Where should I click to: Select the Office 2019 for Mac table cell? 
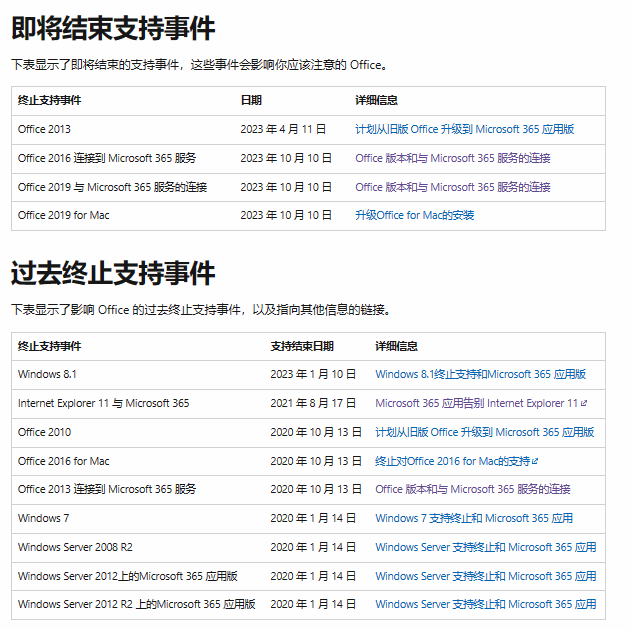64,215
